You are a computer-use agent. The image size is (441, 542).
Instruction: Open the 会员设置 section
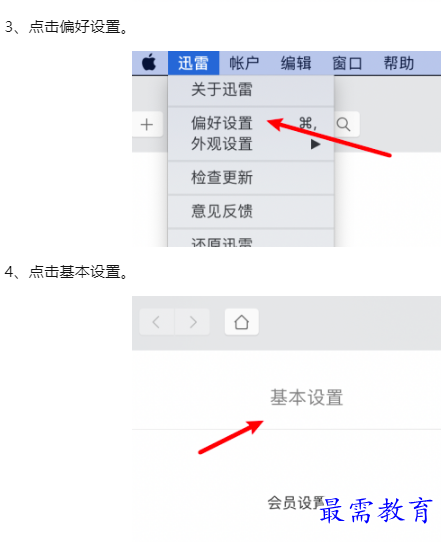tap(296, 503)
